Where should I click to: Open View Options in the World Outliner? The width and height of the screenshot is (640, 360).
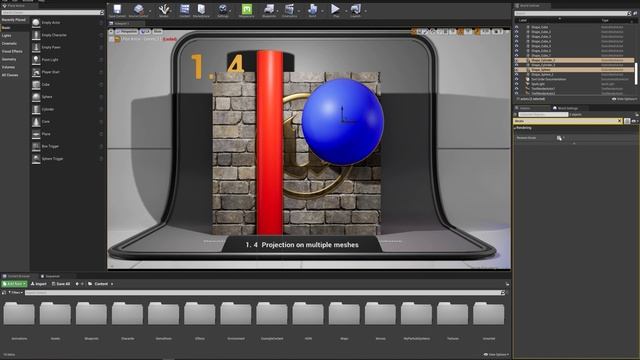pos(624,99)
